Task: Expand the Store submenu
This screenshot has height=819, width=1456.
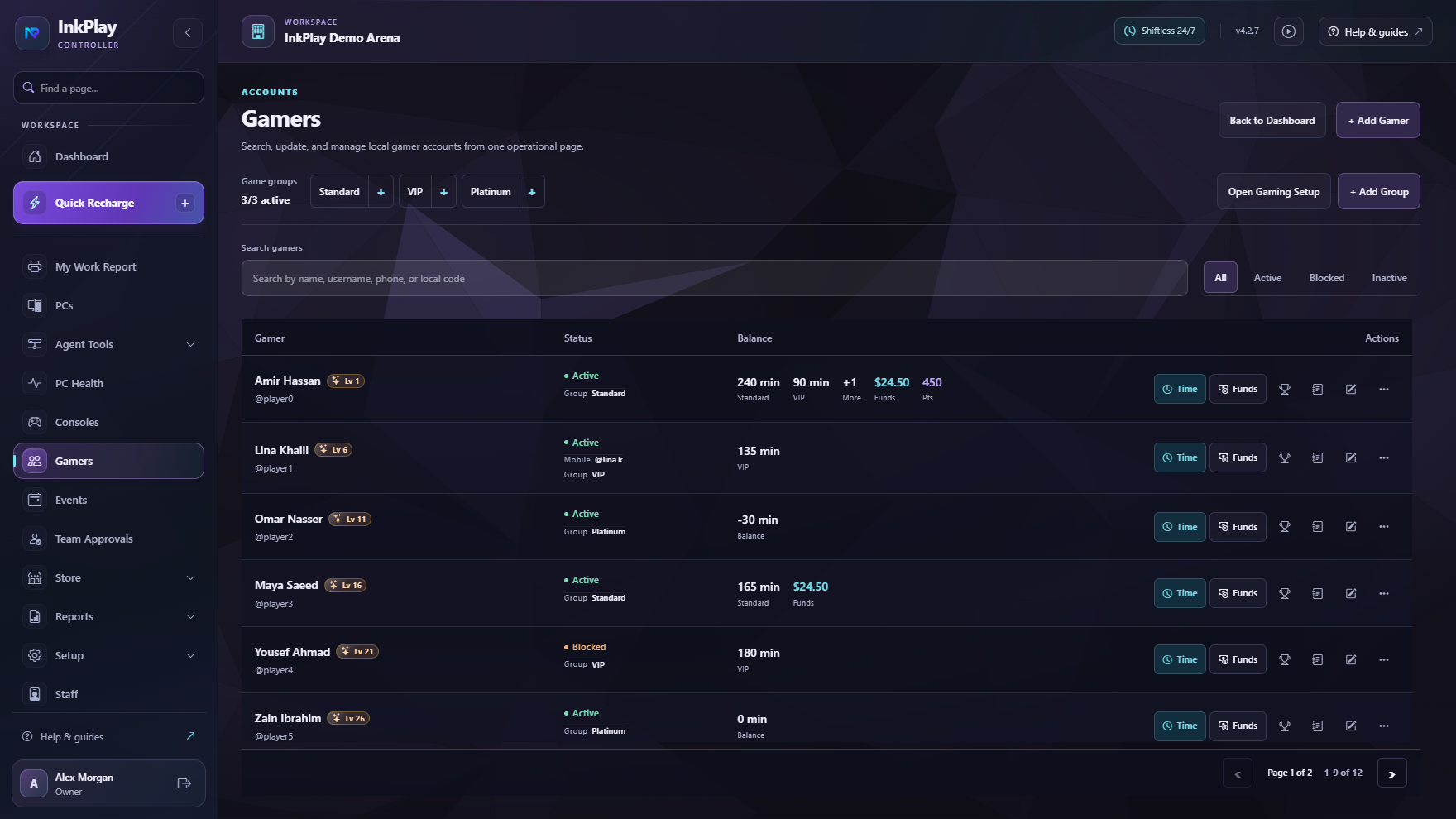Action: [x=191, y=577]
